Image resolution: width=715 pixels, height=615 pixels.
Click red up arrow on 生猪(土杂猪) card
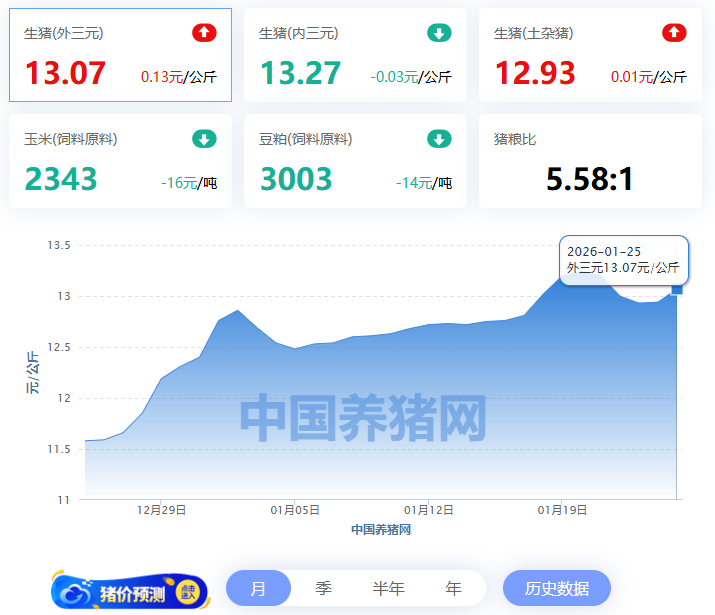674,33
